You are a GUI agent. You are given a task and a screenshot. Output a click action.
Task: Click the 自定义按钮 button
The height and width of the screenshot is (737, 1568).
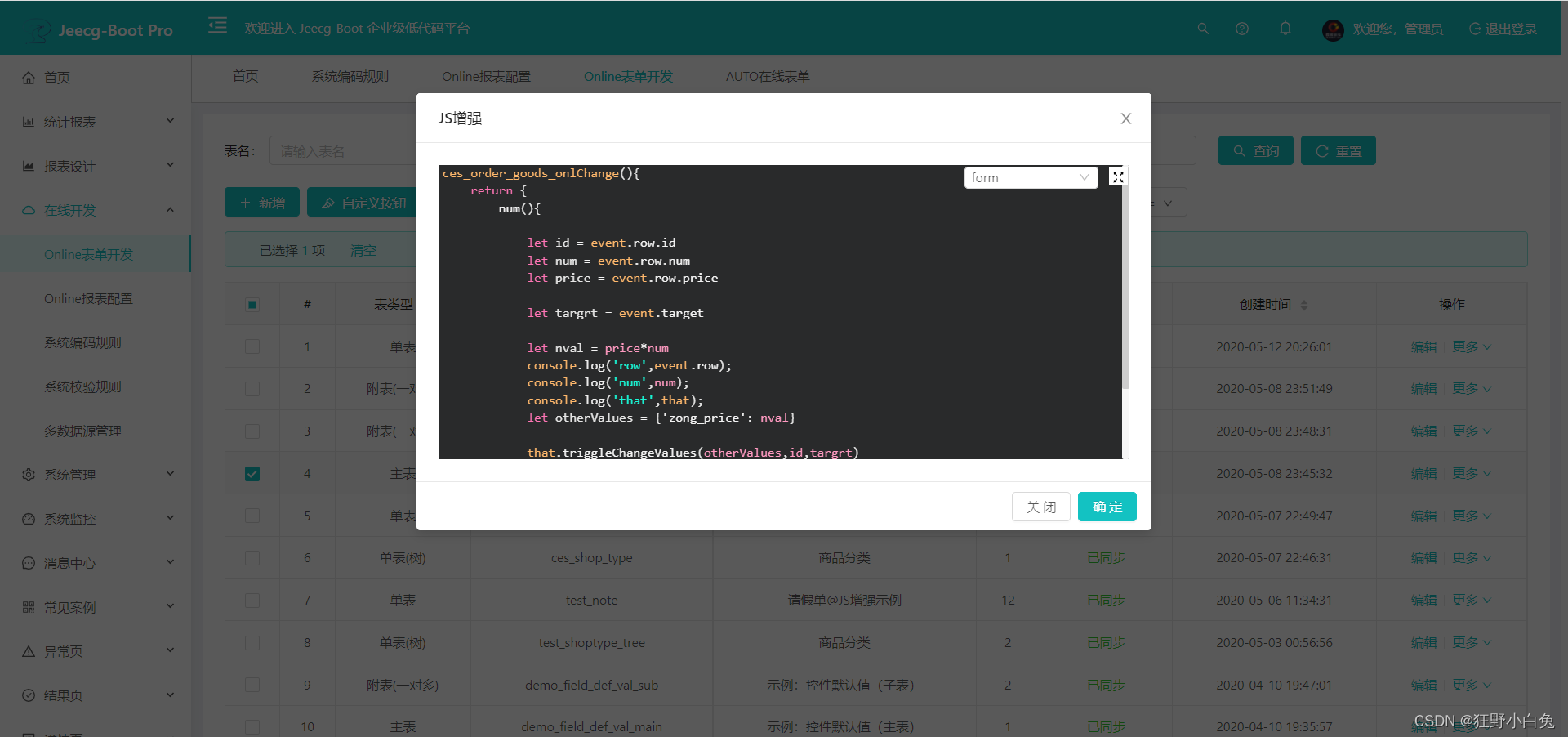363,202
